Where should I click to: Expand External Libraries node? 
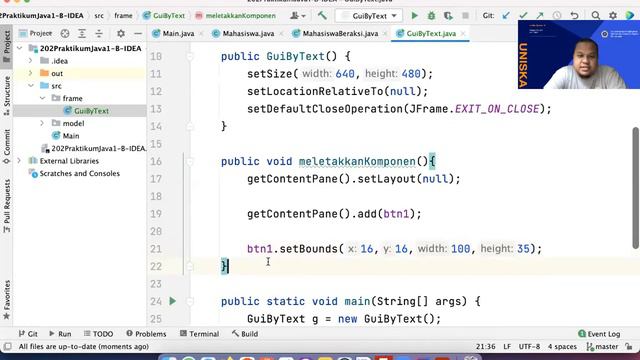(19, 161)
